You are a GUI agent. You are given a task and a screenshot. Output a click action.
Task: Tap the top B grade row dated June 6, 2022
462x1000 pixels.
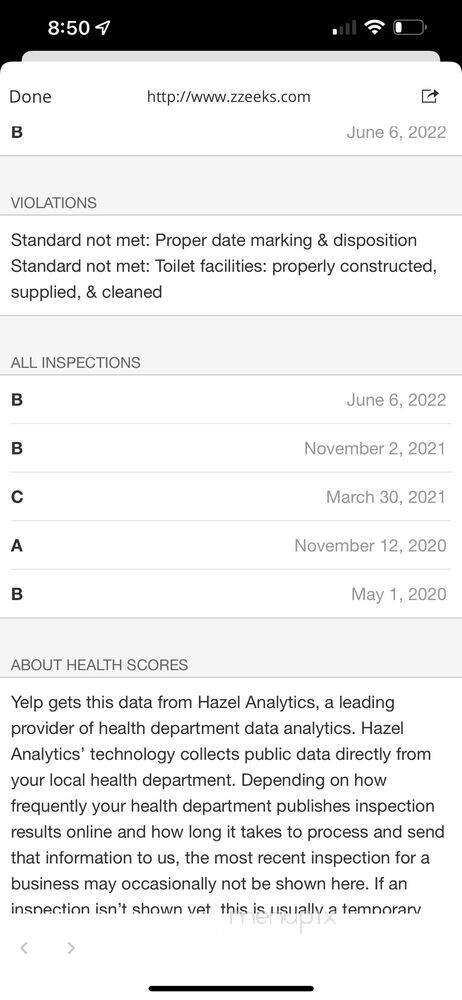click(231, 133)
